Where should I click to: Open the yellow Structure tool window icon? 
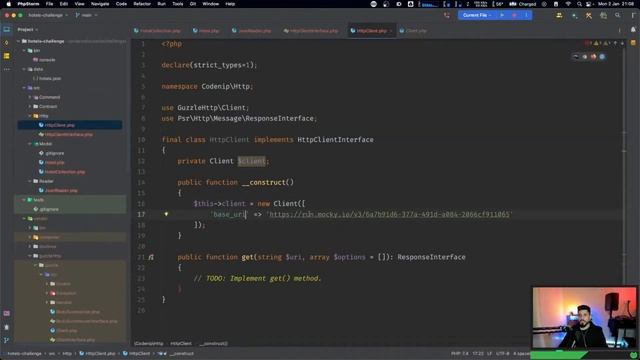7,56
